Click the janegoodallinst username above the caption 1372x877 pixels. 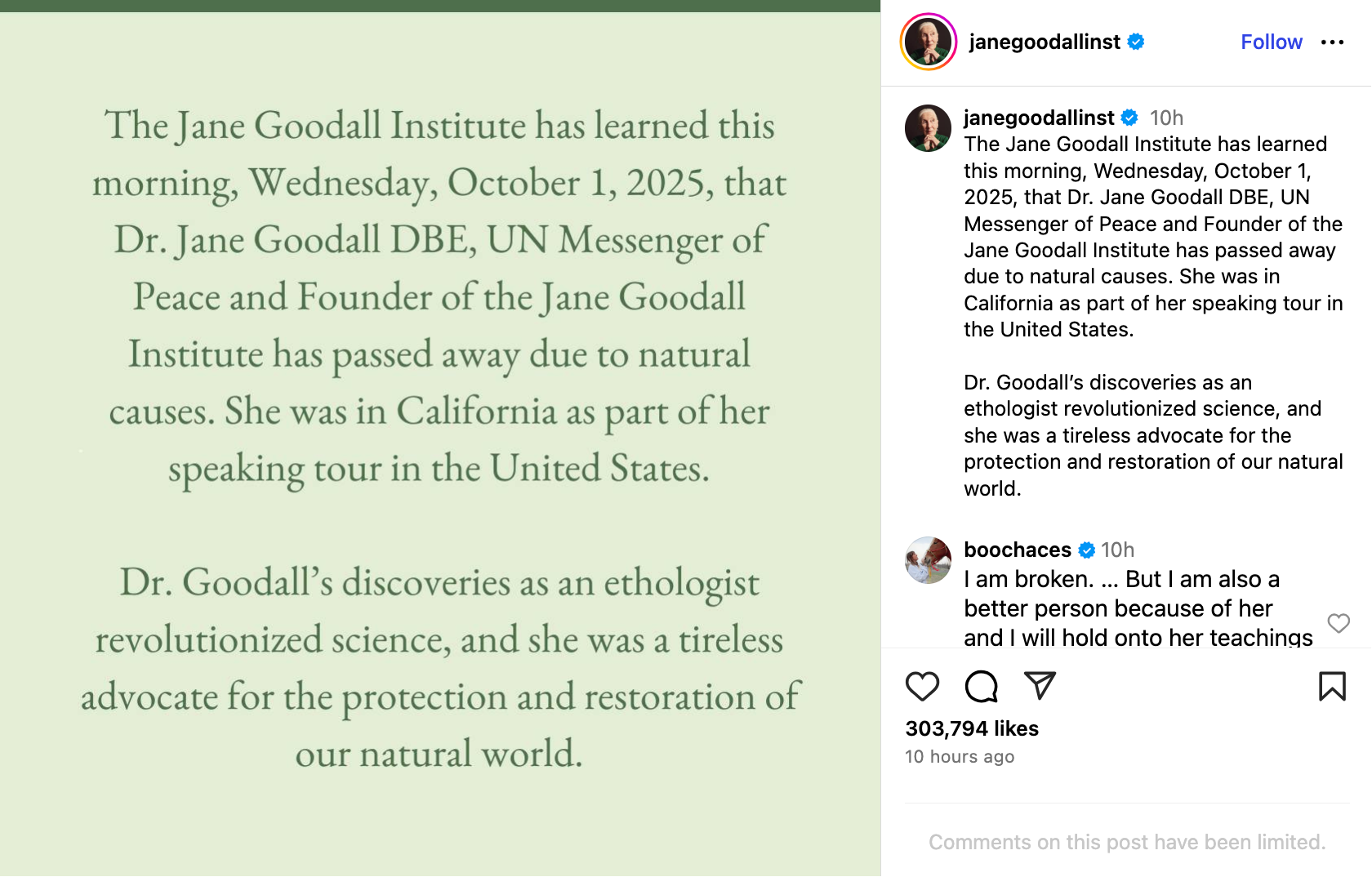pos(1039,118)
